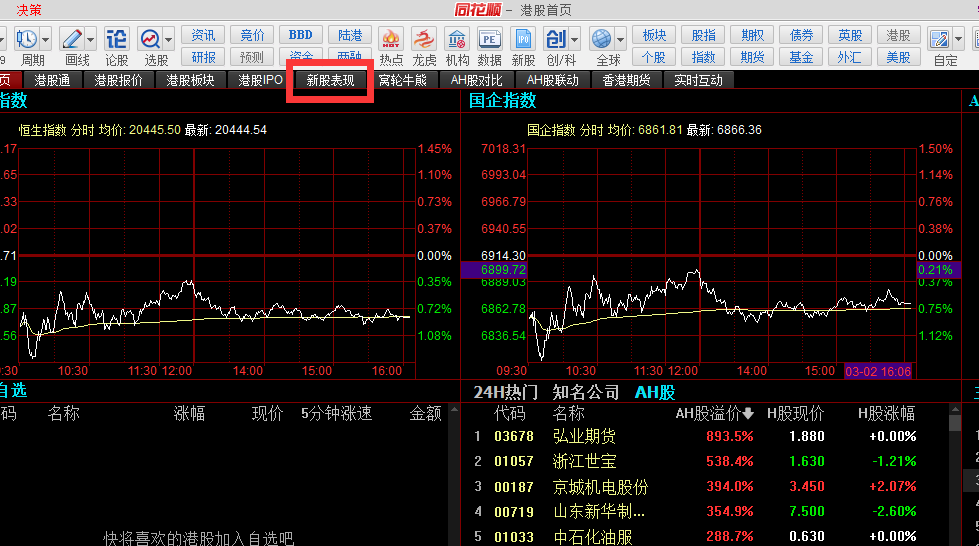The width and height of the screenshot is (979, 546).
Task: Open the 决策 menu
Action: pyautogui.click(x=29, y=10)
